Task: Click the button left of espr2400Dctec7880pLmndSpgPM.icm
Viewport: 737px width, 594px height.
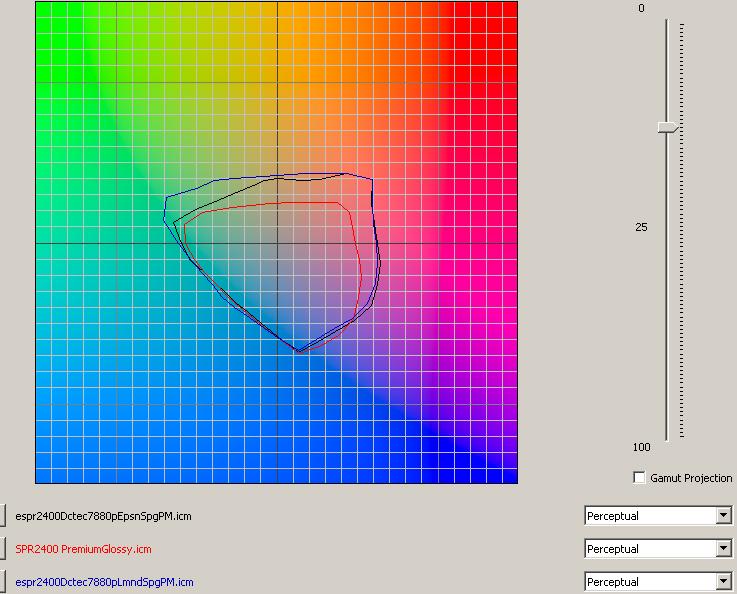Action: click(x=2, y=582)
